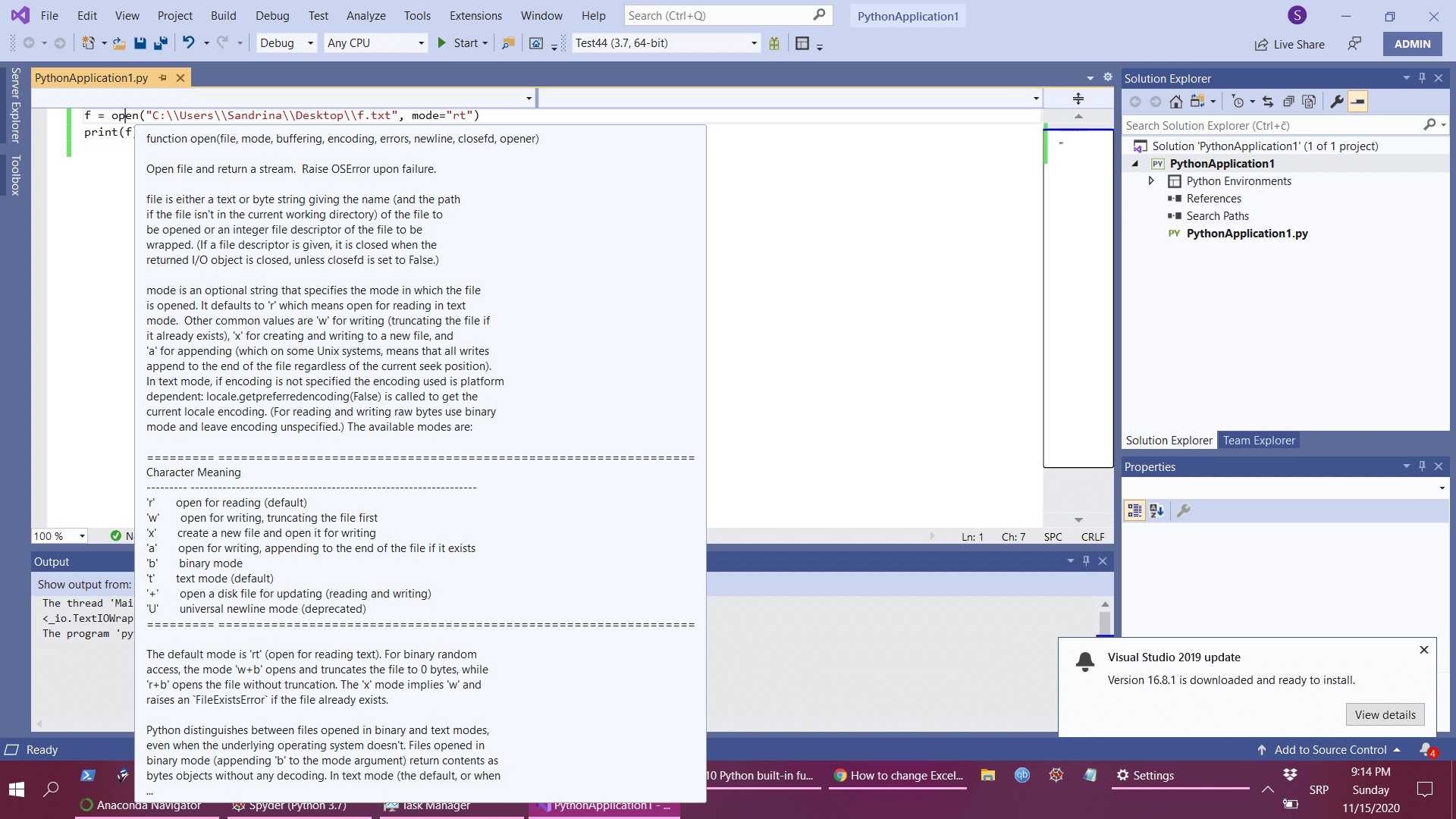The width and height of the screenshot is (1456, 819).
Task: Pin the Solution Explorer panel
Action: pyautogui.click(x=1423, y=78)
